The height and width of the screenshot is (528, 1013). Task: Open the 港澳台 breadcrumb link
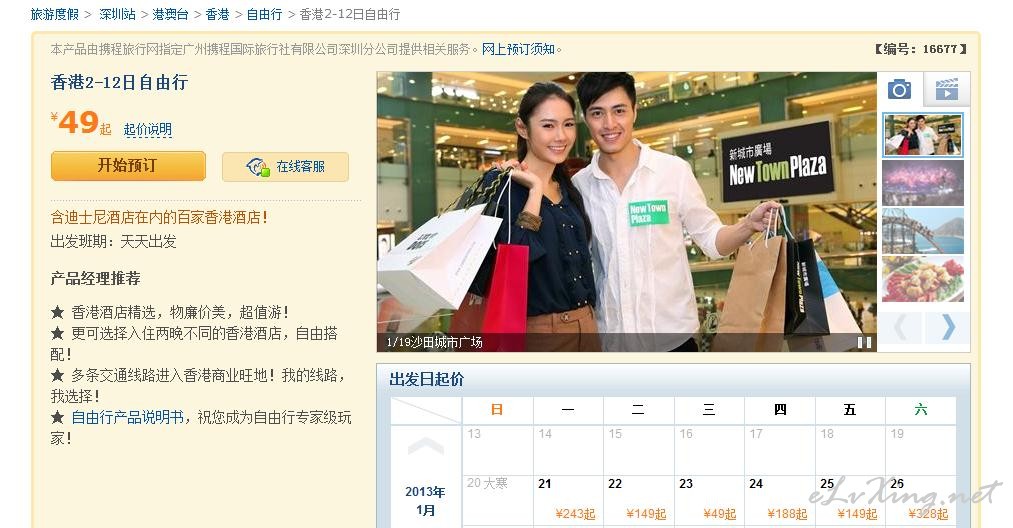170,14
